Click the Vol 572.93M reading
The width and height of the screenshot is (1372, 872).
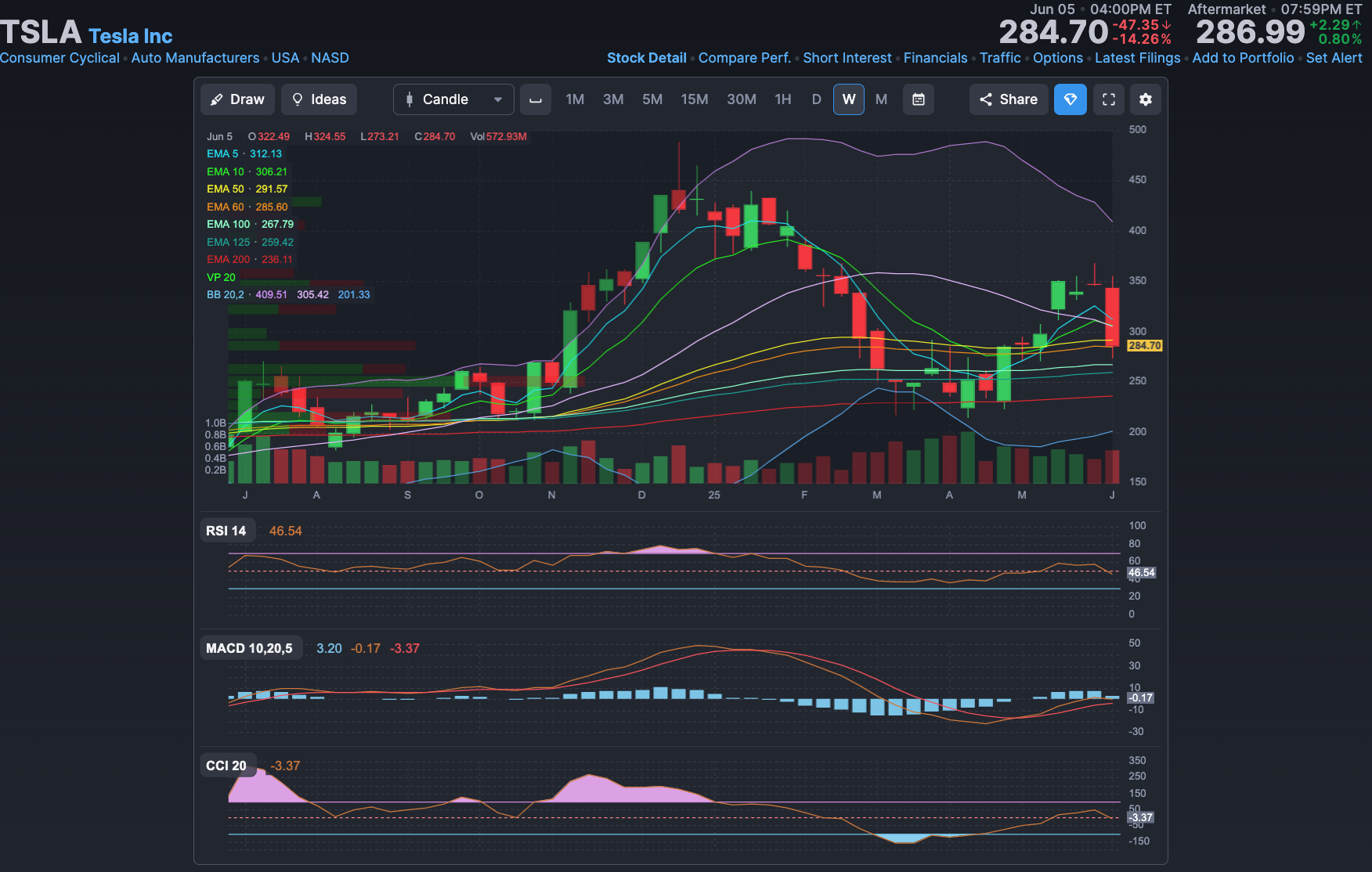[498, 136]
